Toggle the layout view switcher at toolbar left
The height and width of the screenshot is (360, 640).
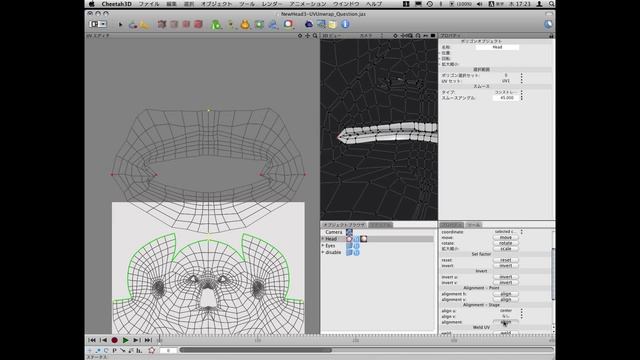(98, 24)
